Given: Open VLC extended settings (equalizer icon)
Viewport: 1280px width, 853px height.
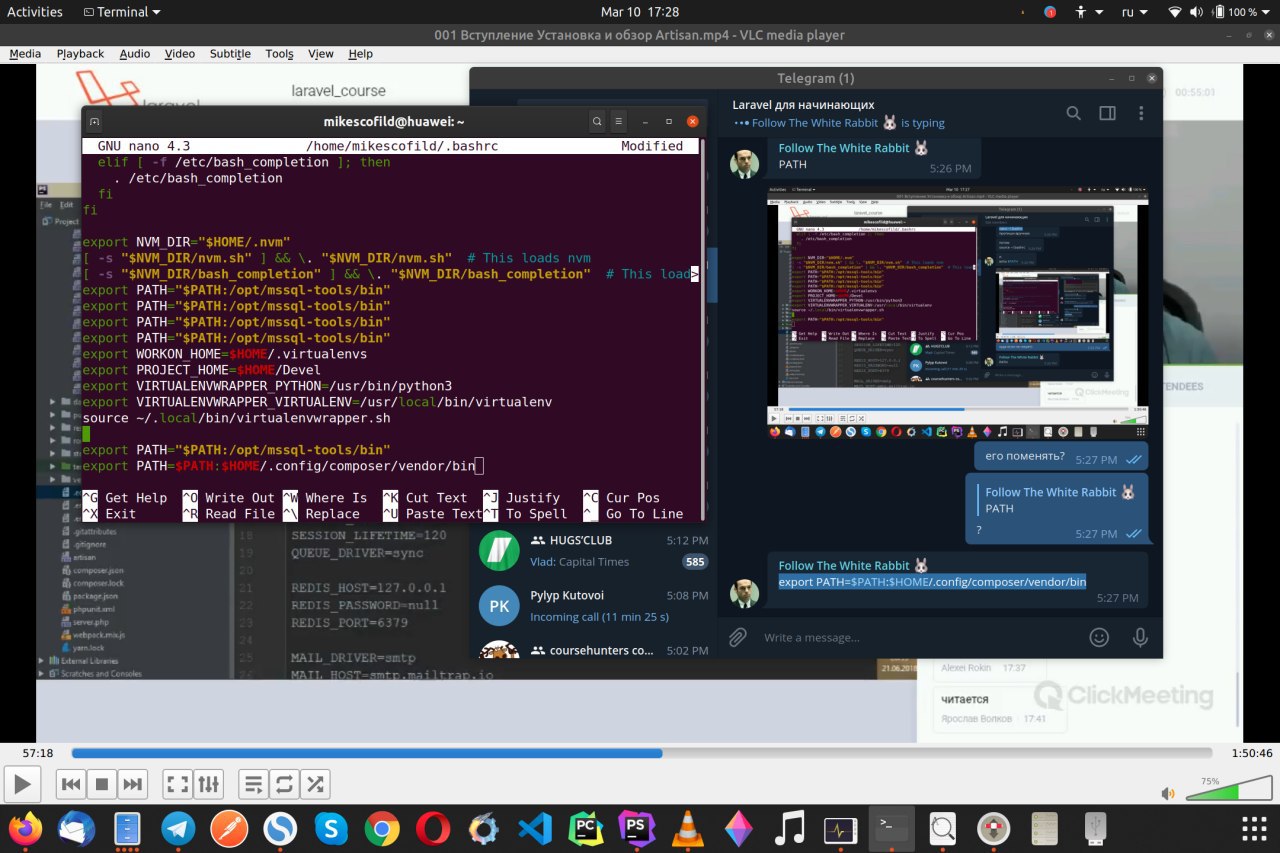Looking at the screenshot, I should click(x=208, y=784).
